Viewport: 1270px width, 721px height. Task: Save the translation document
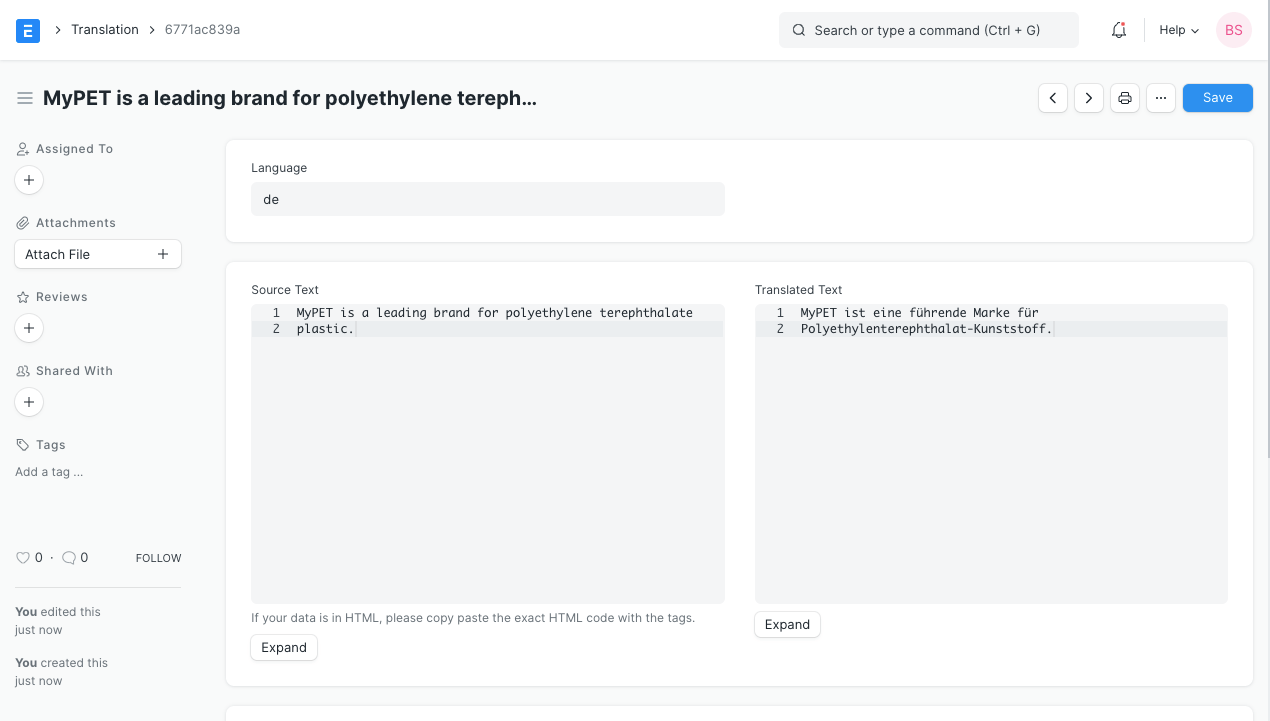coord(1217,98)
